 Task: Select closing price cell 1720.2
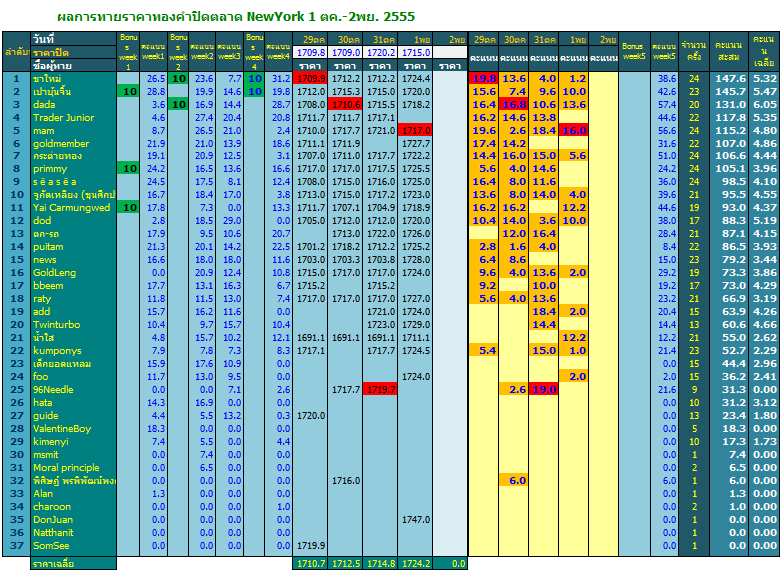click(381, 52)
